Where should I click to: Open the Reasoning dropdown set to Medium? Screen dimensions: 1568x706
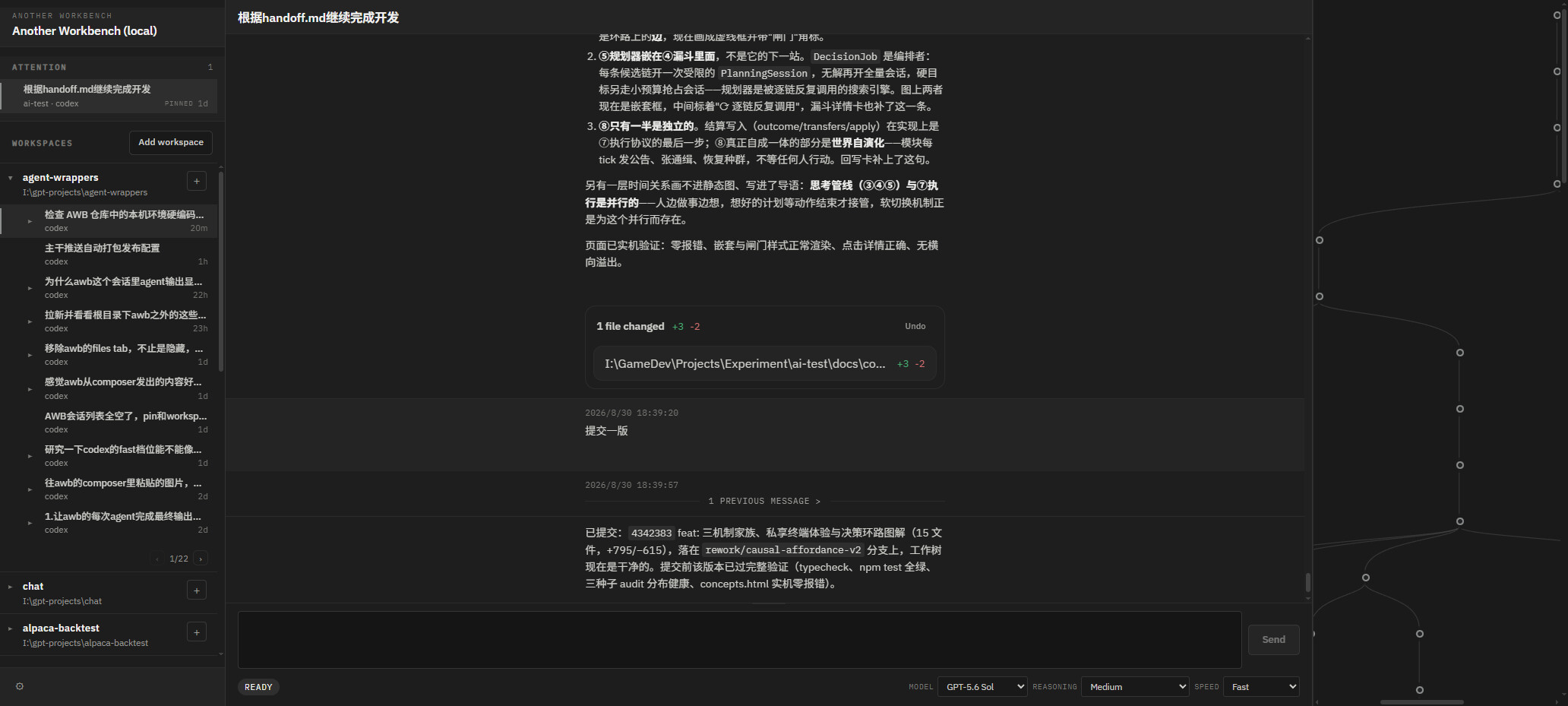[1135, 686]
